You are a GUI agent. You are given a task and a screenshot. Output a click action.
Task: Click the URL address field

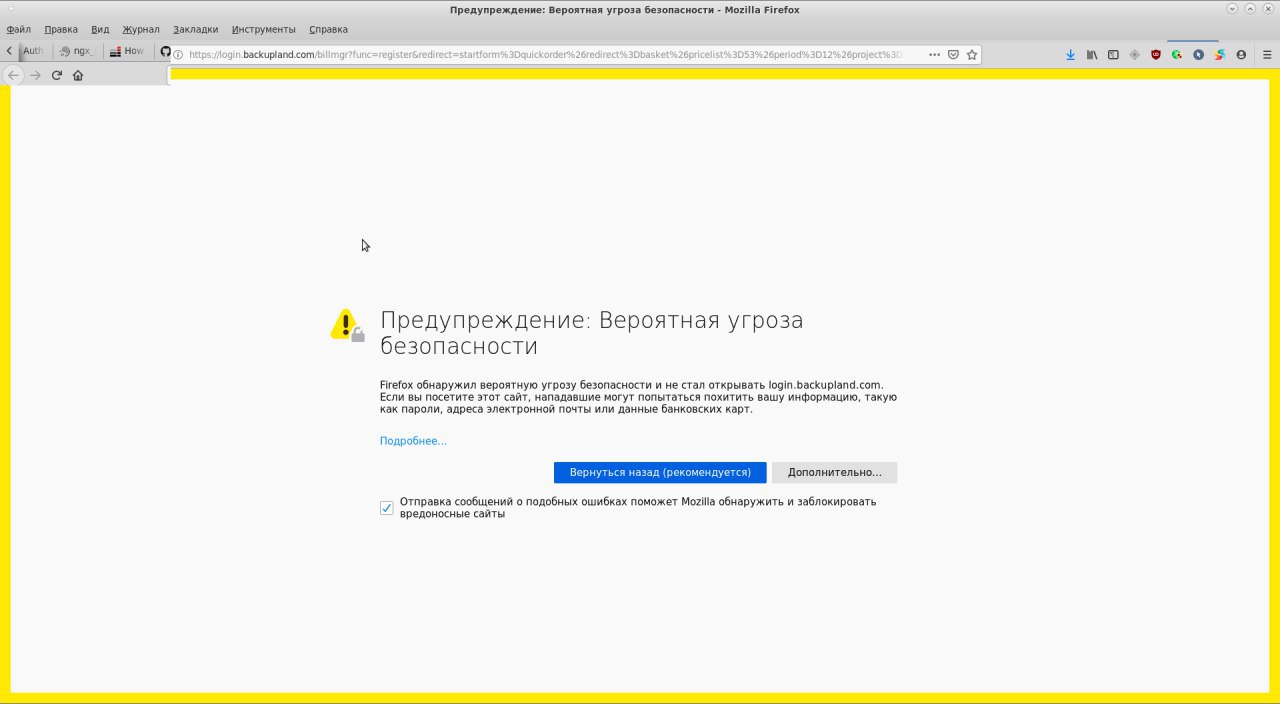(x=545, y=55)
